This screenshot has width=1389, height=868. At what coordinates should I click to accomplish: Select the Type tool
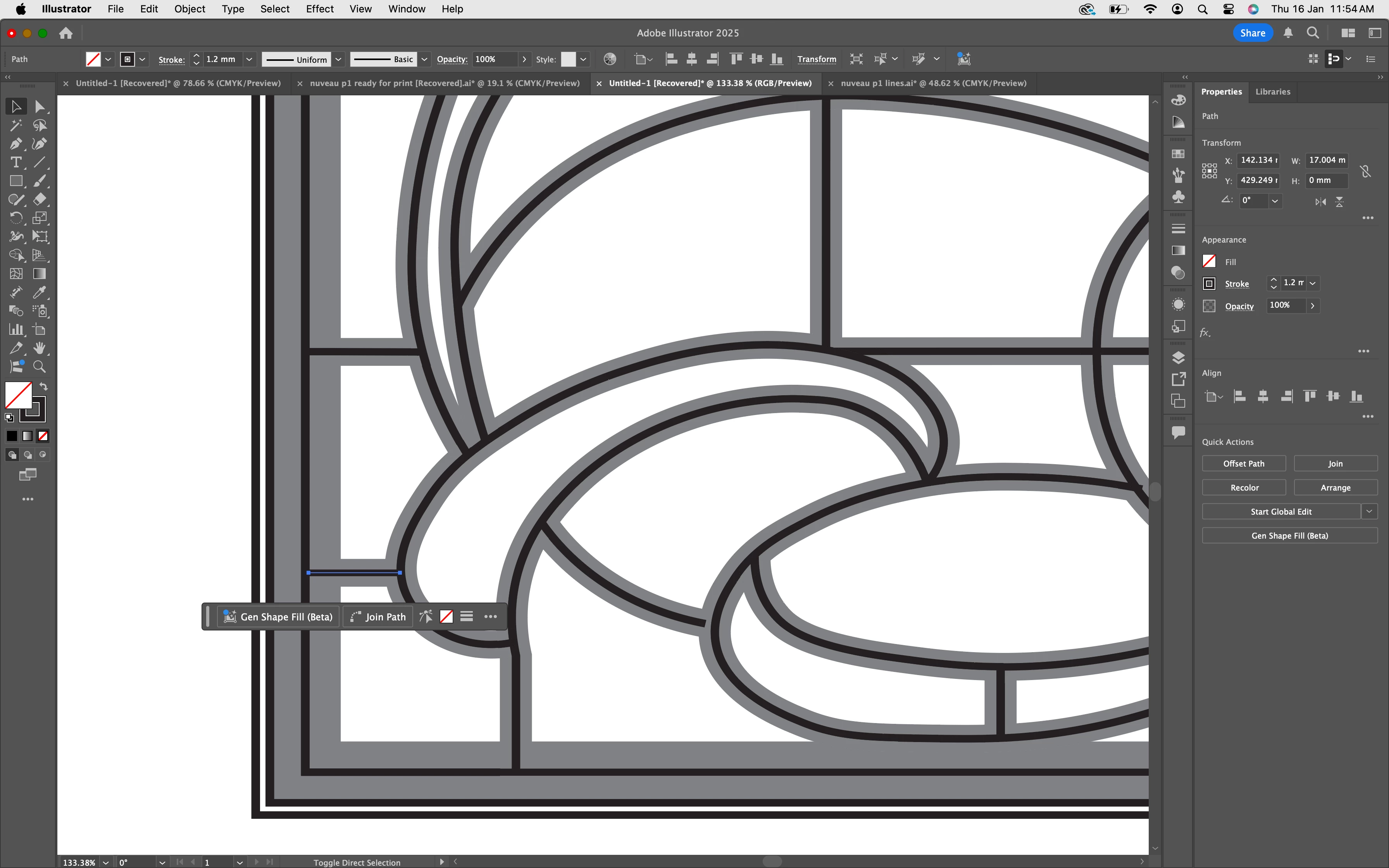(x=16, y=162)
